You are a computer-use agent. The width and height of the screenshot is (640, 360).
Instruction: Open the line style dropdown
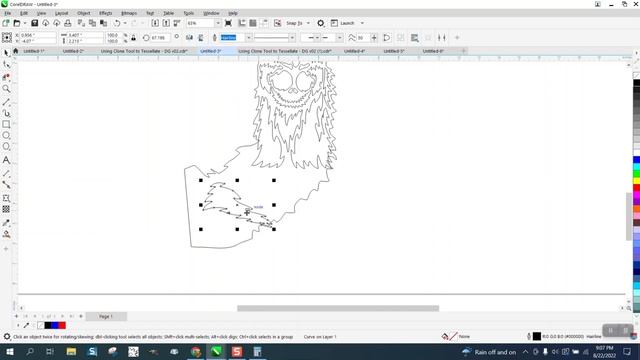point(292,38)
